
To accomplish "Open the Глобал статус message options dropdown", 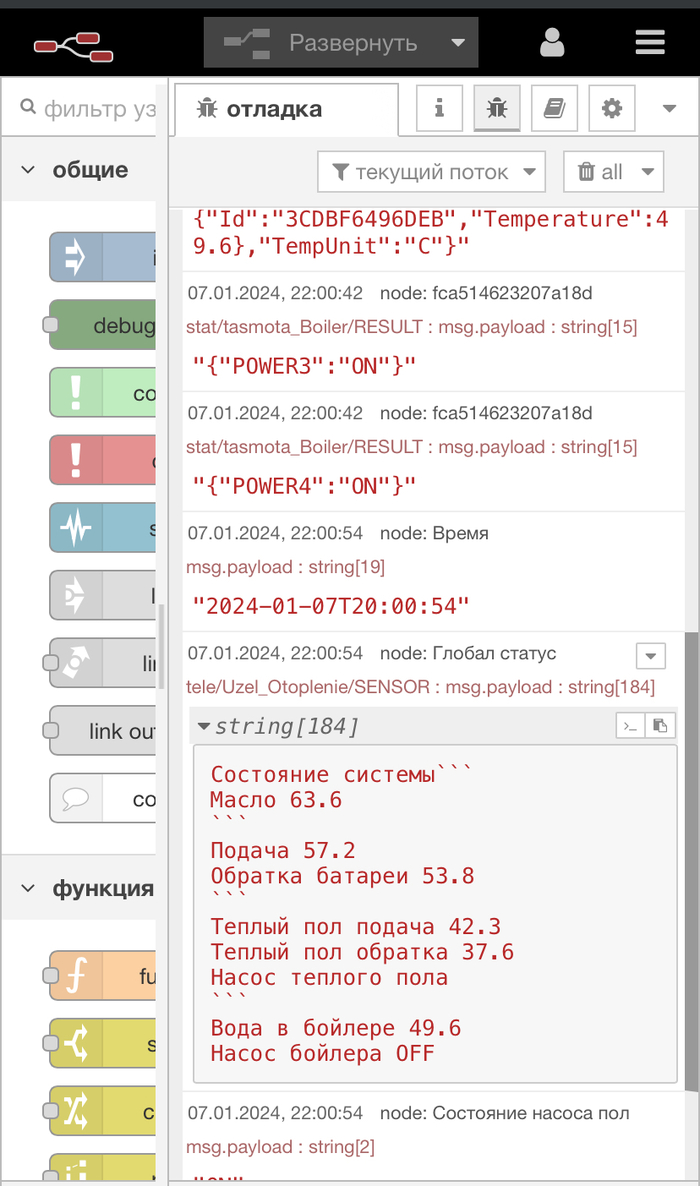I will tap(651, 656).
